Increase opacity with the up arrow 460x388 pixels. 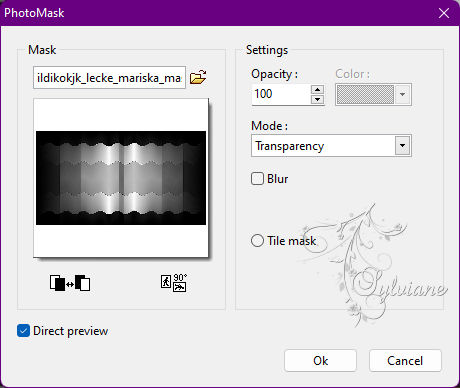(317, 89)
